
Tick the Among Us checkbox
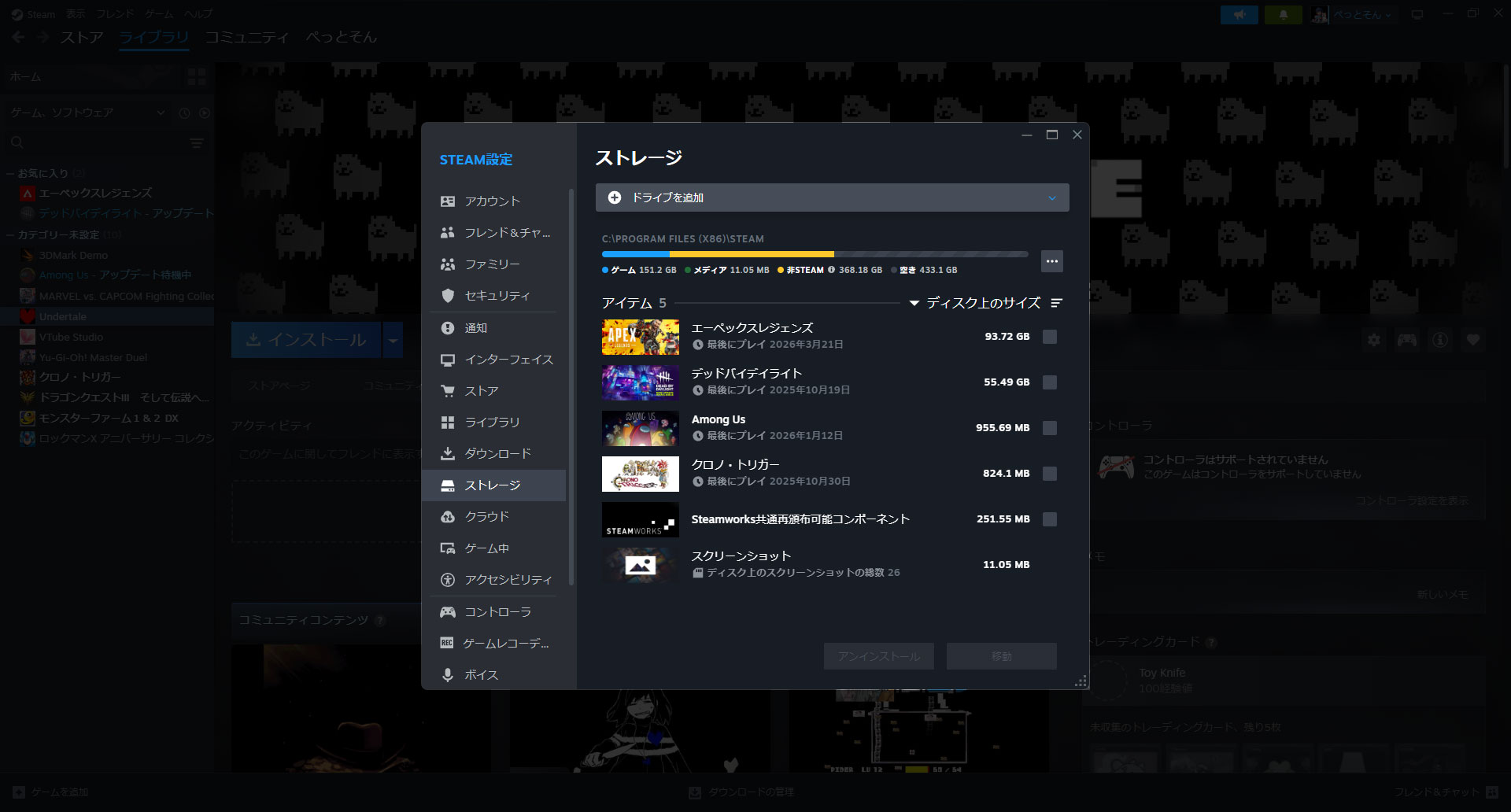(x=1049, y=428)
